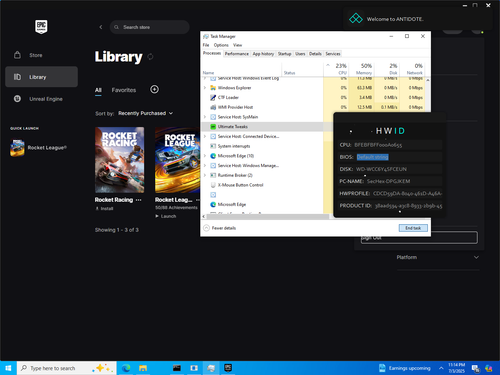Expand the Platform filter section

(x=437, y=257)
